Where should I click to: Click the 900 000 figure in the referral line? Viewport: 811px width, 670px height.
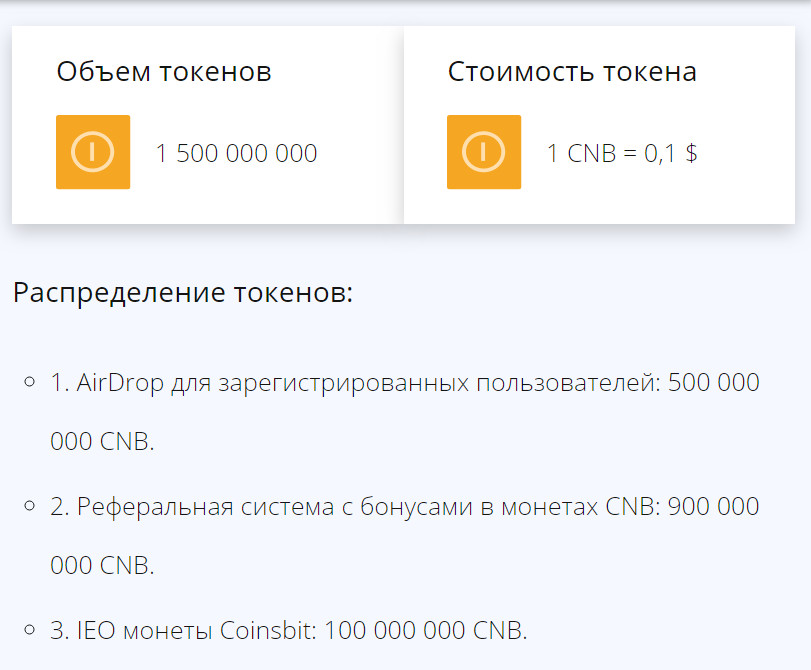click(x=713, y=507)
